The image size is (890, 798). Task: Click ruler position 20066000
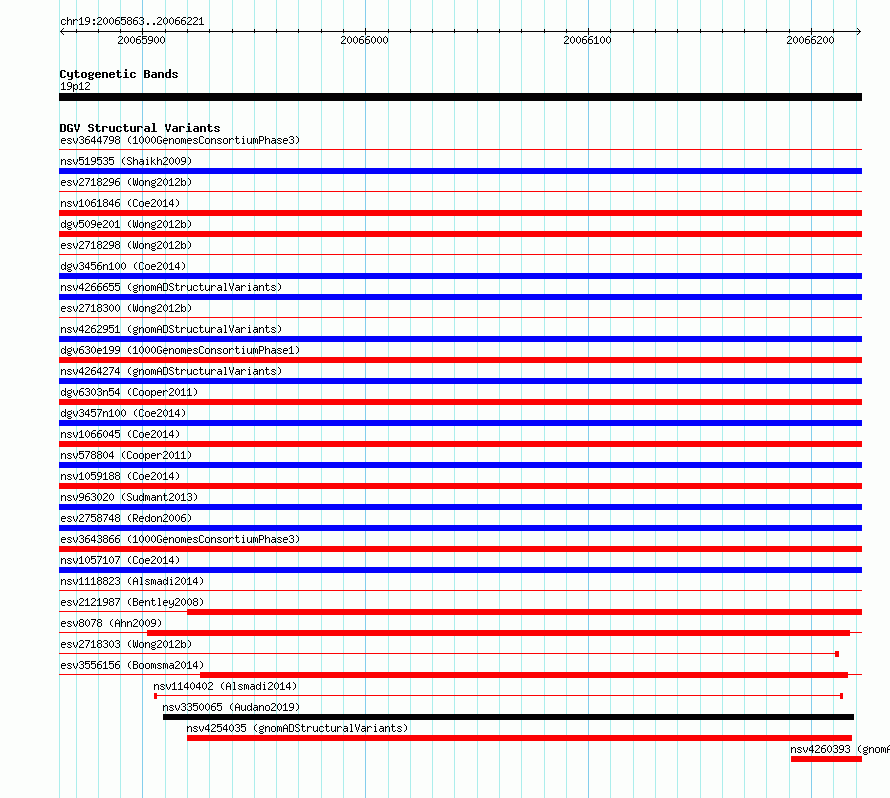click(364, 40)
